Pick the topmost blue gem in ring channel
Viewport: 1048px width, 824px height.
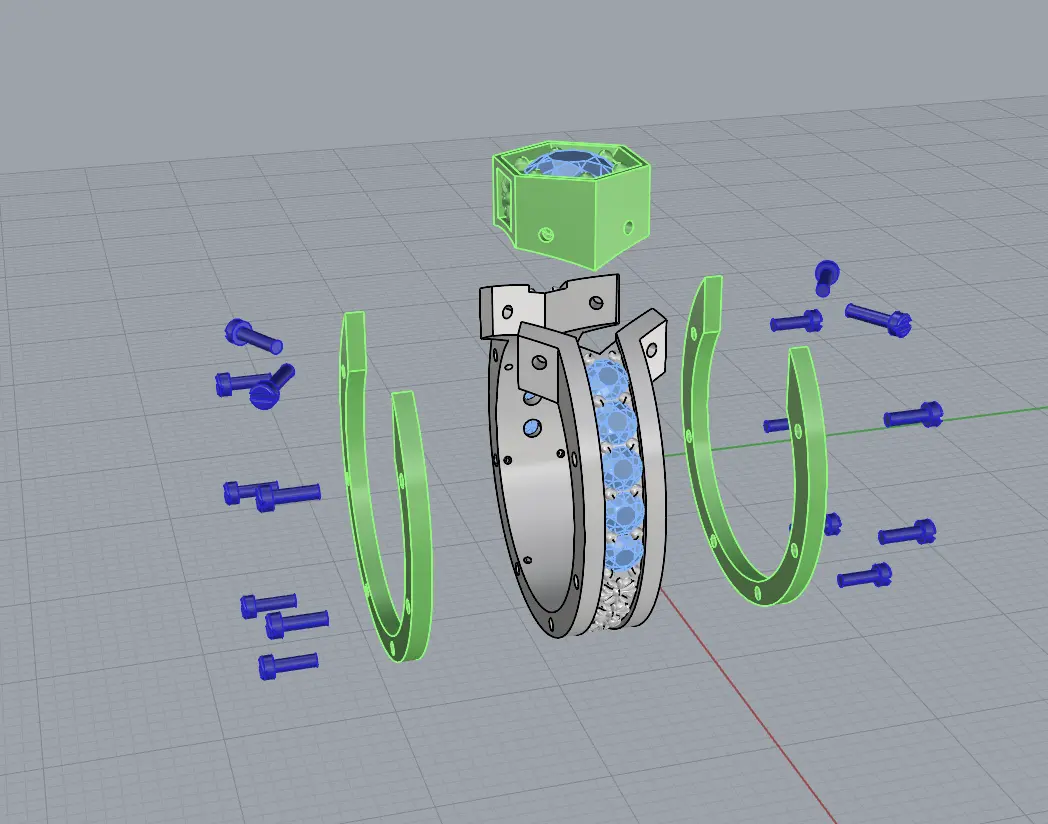pos(606,380)
